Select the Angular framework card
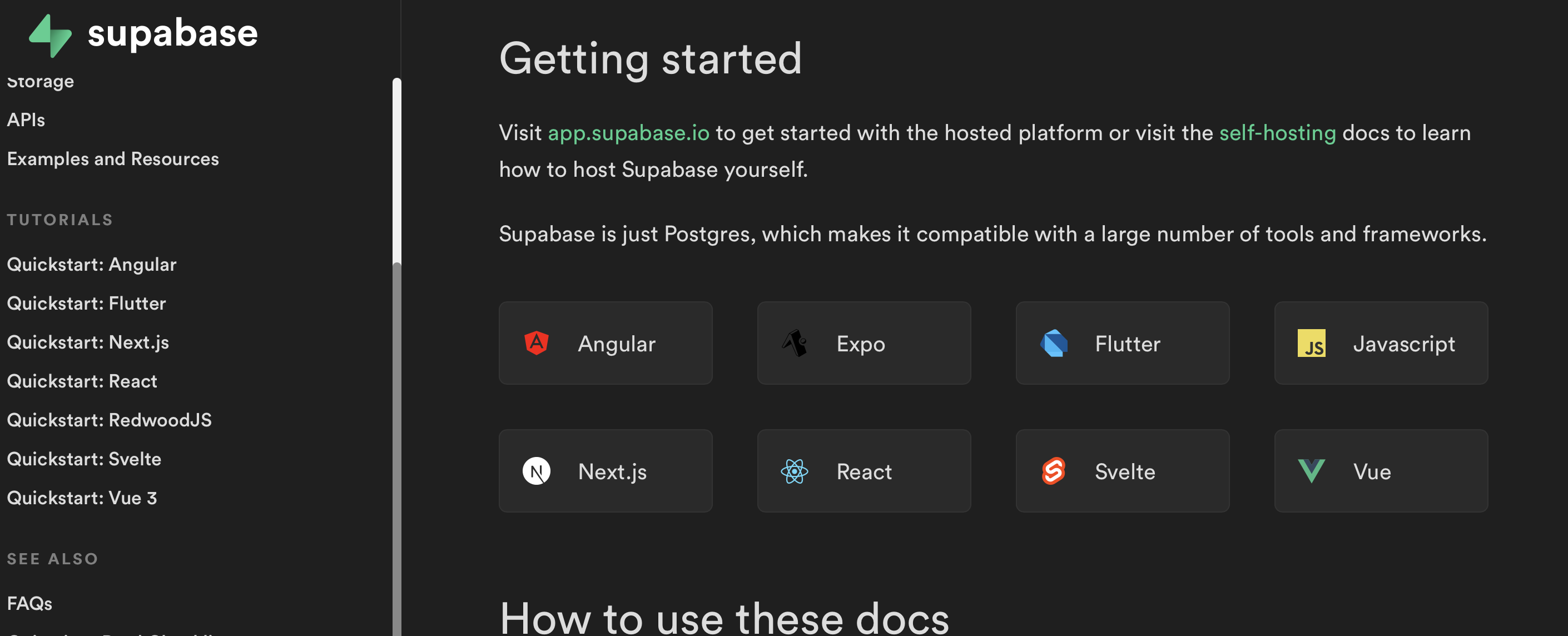This screenshot has height=636, width=1568. pyautogui.click(x=605, y=342)
